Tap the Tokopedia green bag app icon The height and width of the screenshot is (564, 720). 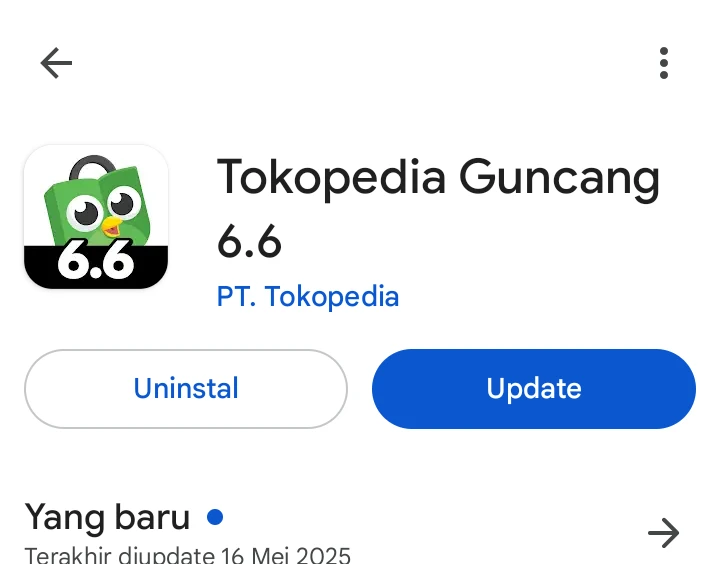(96, 217)
